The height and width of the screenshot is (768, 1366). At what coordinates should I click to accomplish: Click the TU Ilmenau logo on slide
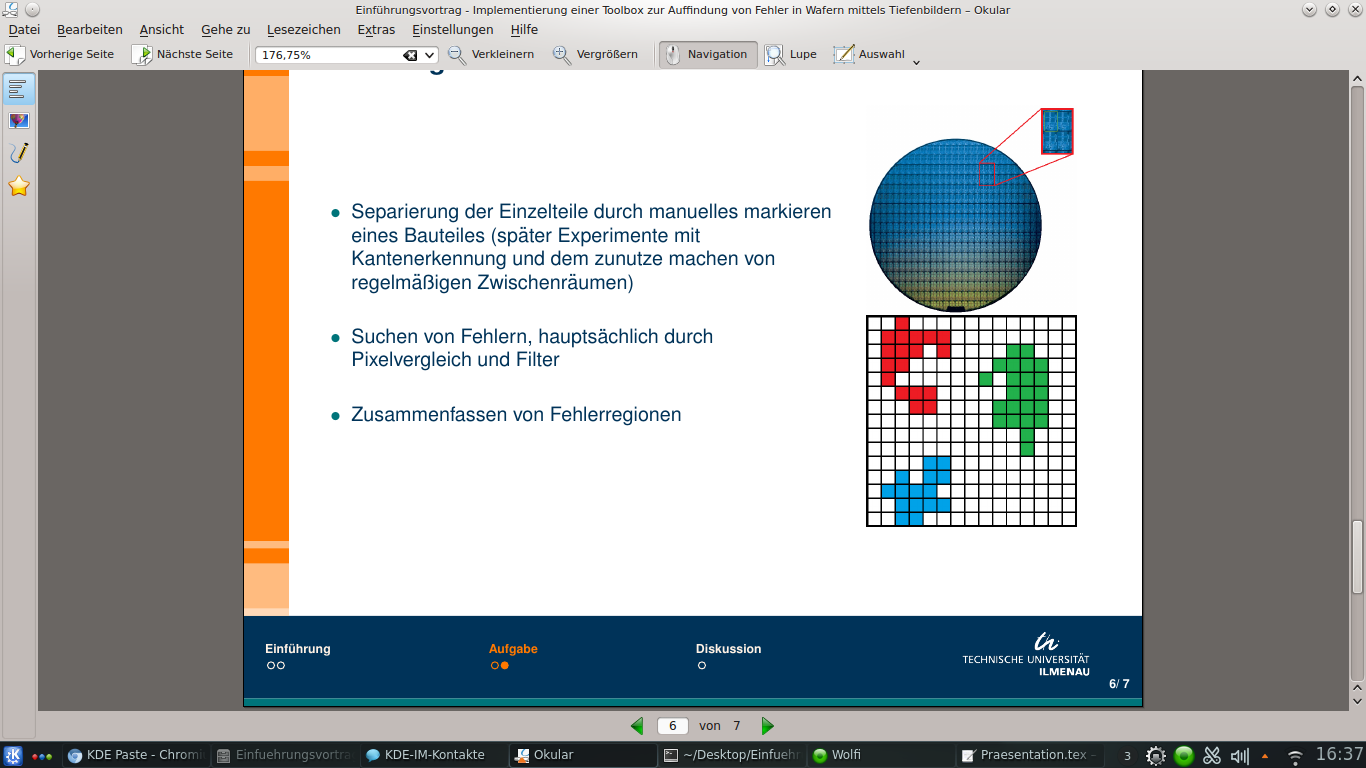point(1026,655)
